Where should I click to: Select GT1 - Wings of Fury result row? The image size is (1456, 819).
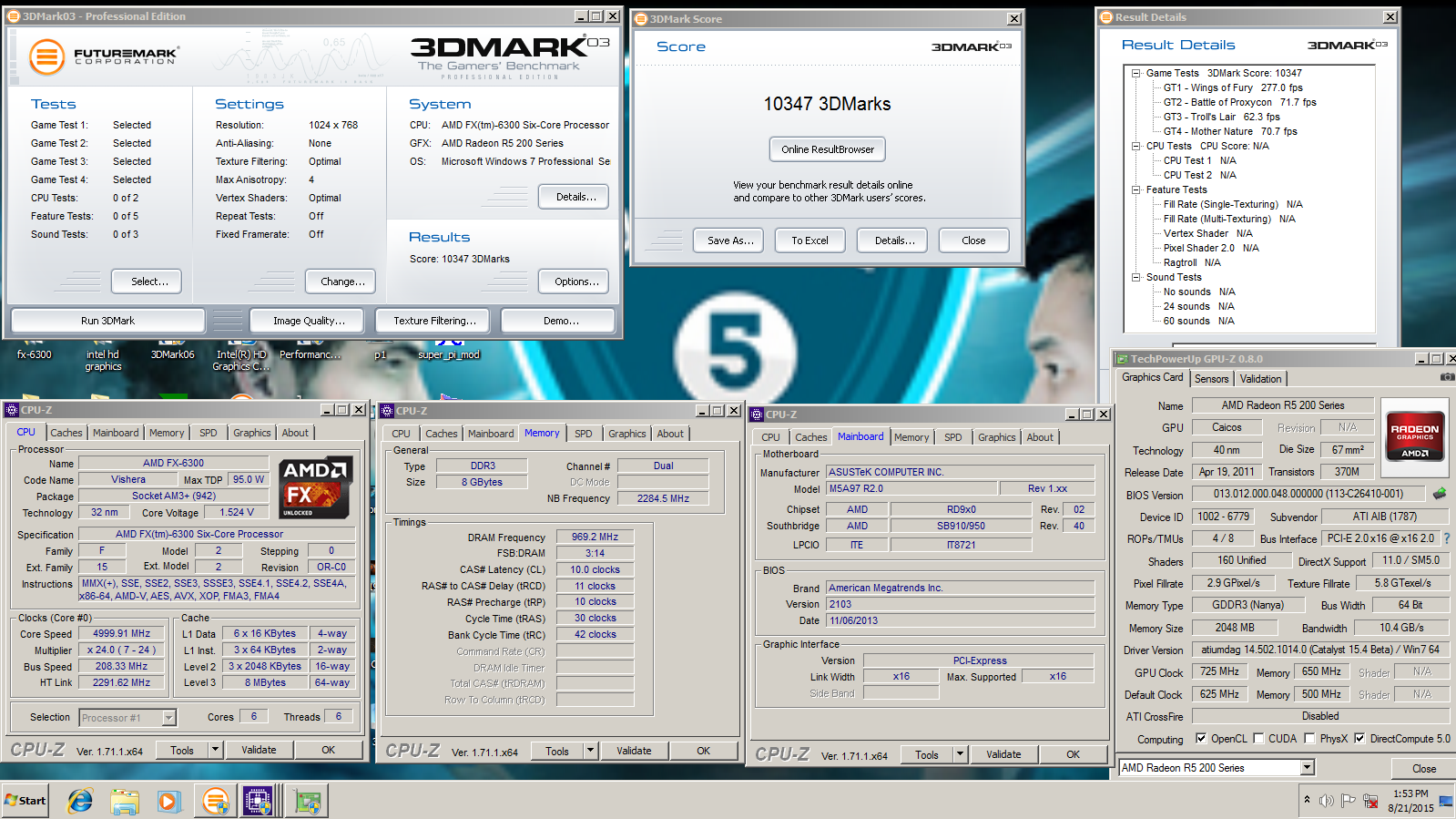point(1233,88)
